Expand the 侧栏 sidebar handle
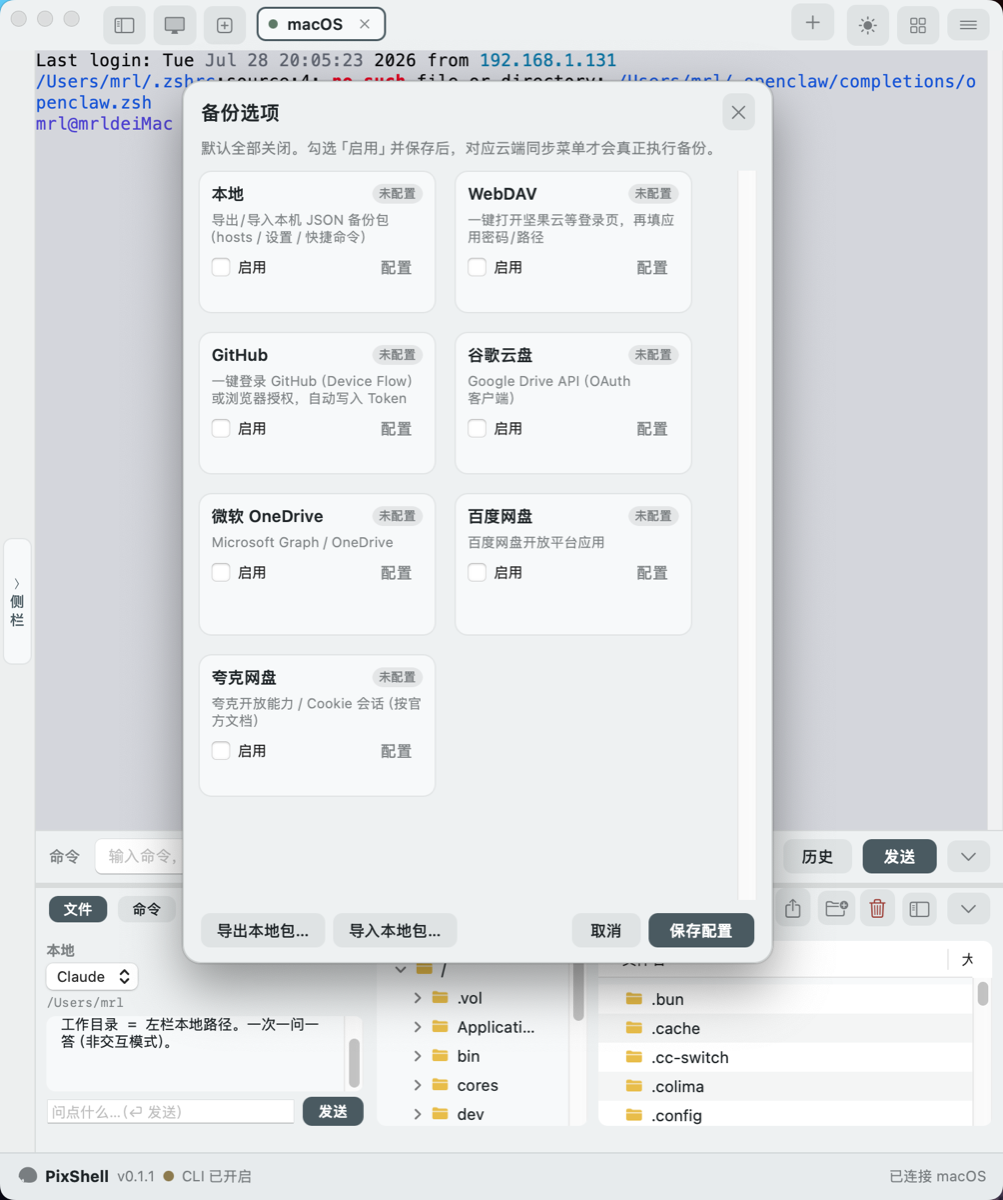 17,601
